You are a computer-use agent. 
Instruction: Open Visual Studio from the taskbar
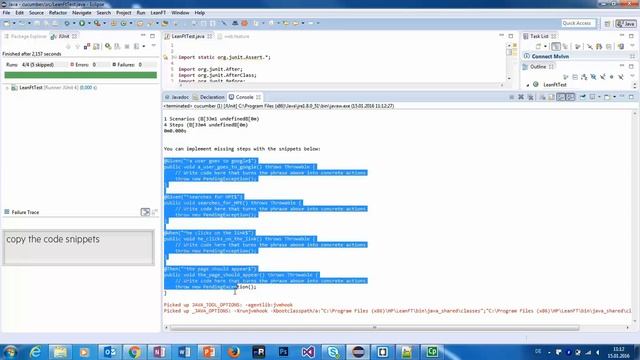point(308,351)
